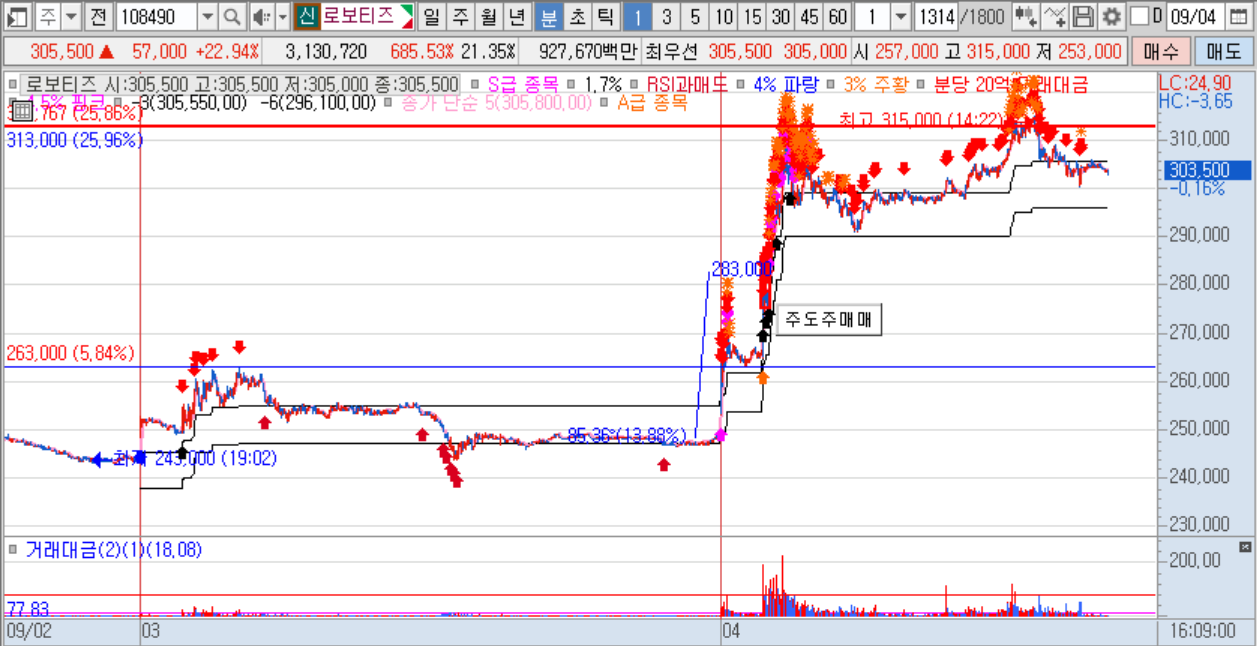Screen dimensions: 1257x646
Task: Open the 주 market type dropdown arrow
Action: point(70,16)
